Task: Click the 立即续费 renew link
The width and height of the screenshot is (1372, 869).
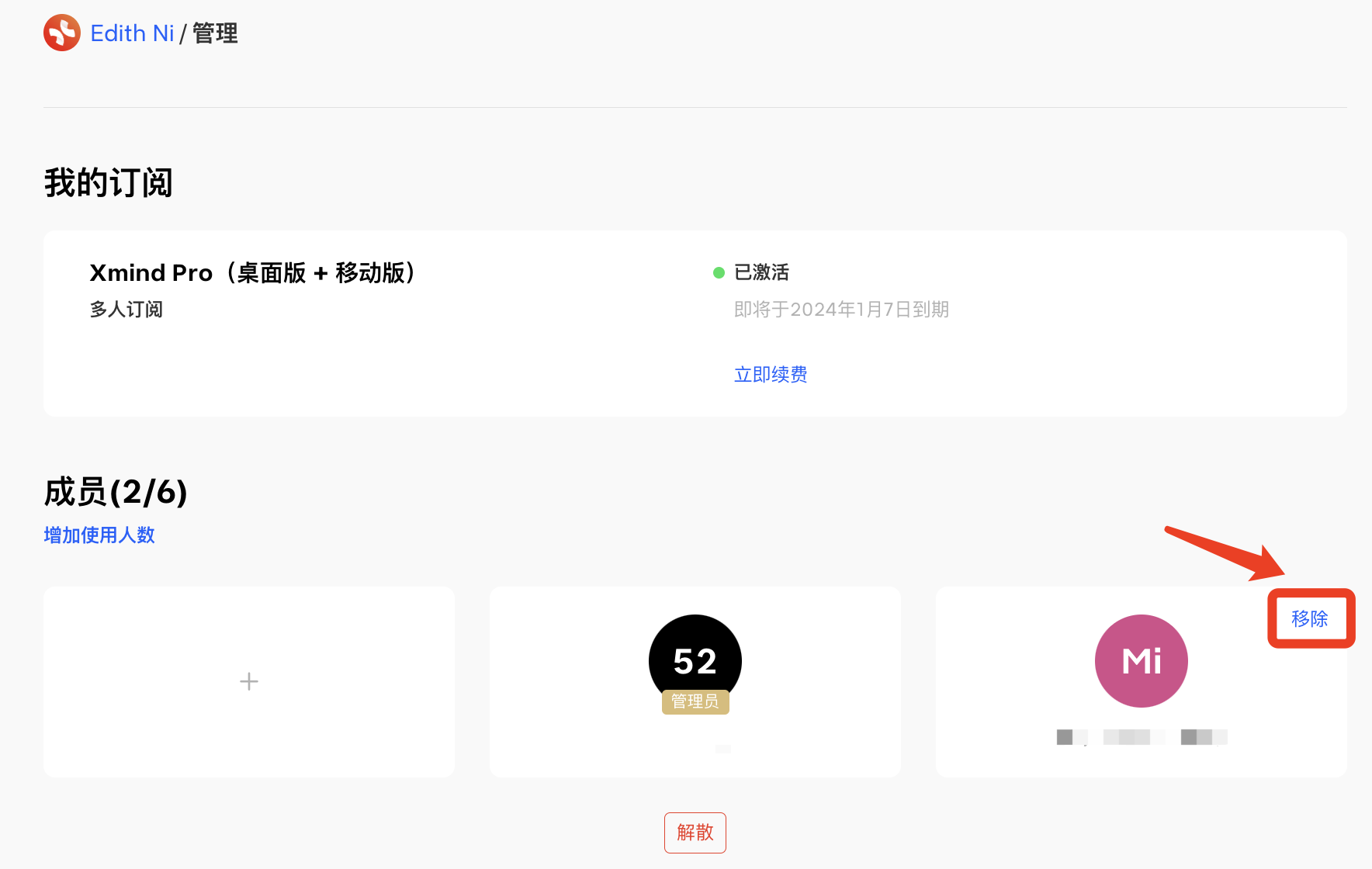Action: pos(771,375)
